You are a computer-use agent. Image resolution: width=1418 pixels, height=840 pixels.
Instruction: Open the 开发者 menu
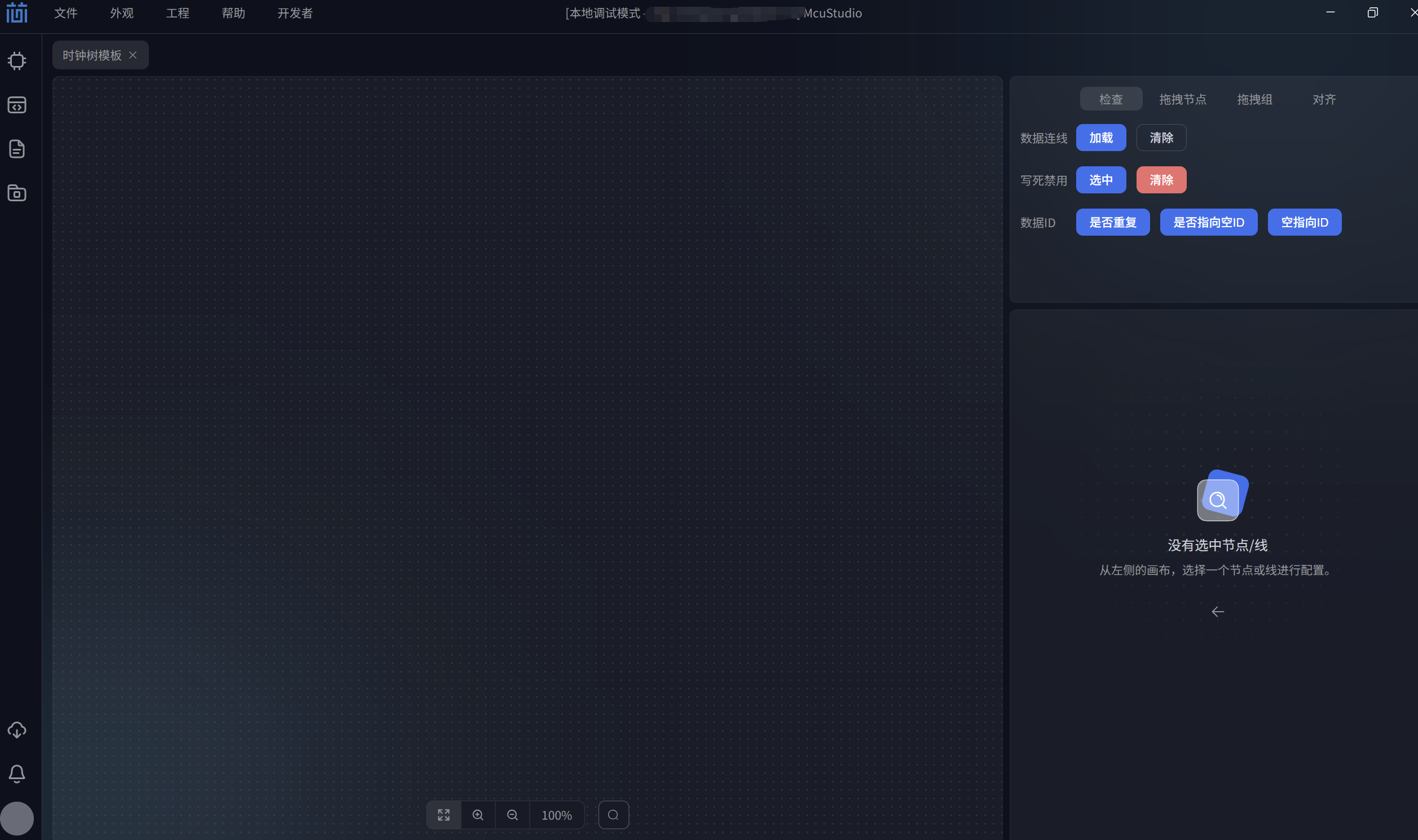[x=295, y=13]
